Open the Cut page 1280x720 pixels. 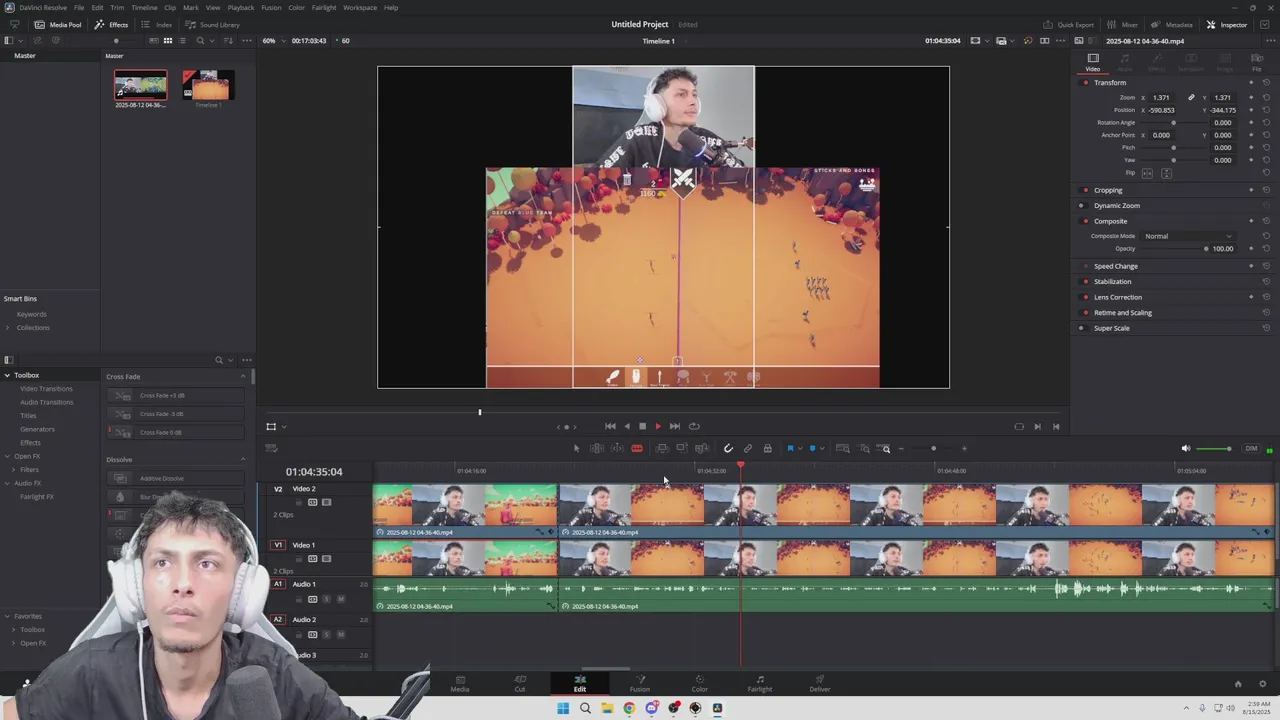520,683
